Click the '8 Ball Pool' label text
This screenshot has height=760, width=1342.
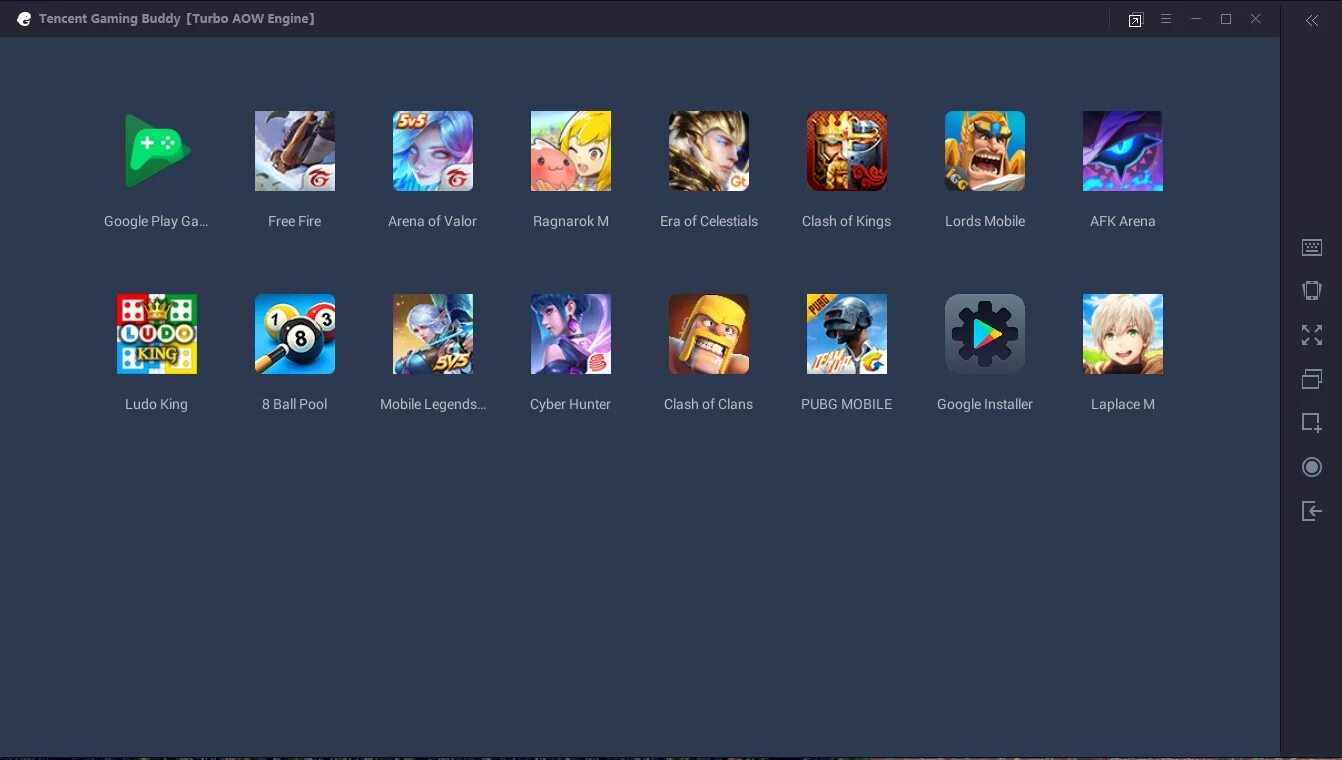pos(295,404)
